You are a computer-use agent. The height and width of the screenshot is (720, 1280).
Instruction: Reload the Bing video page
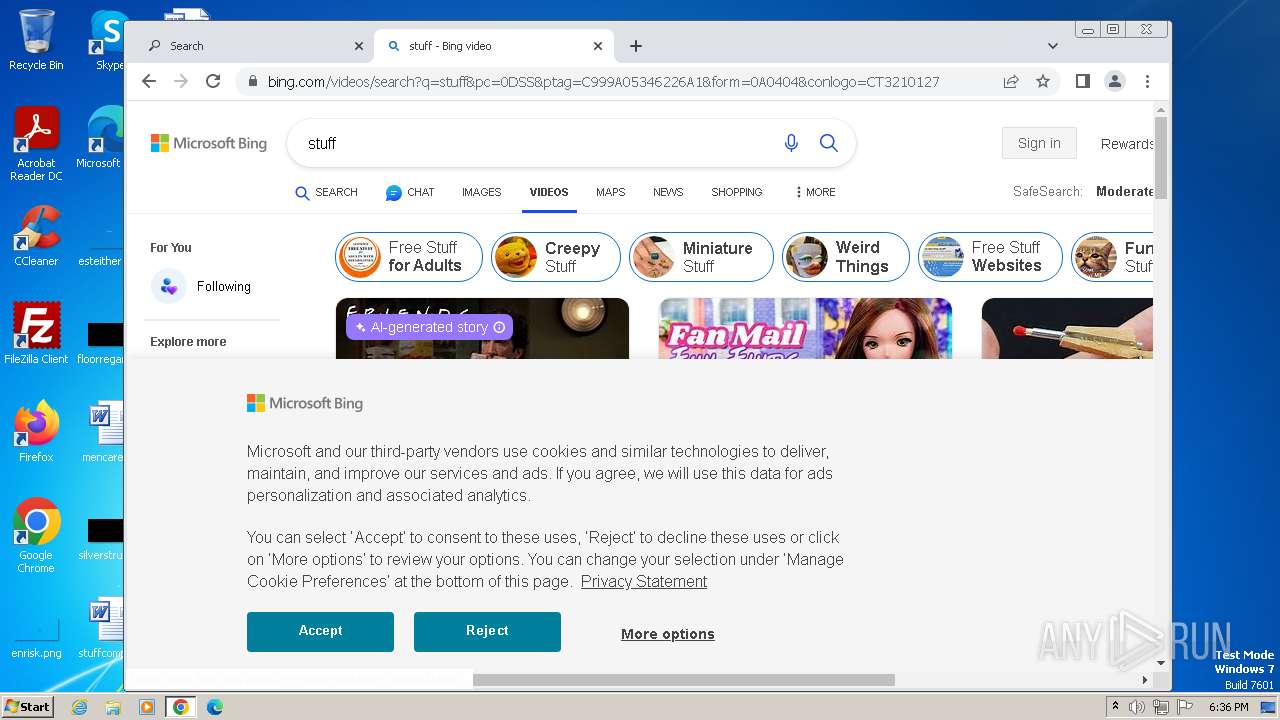(x=213, y=81)
